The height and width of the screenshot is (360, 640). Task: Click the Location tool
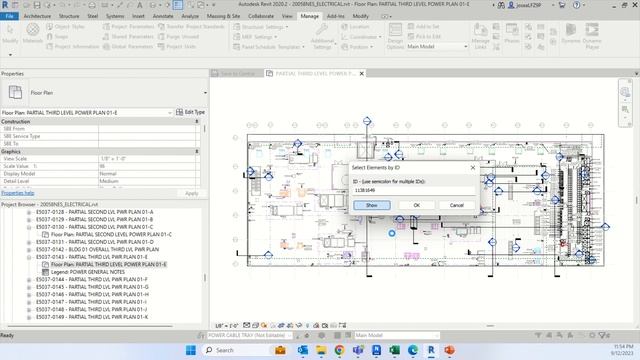point(355,27)
